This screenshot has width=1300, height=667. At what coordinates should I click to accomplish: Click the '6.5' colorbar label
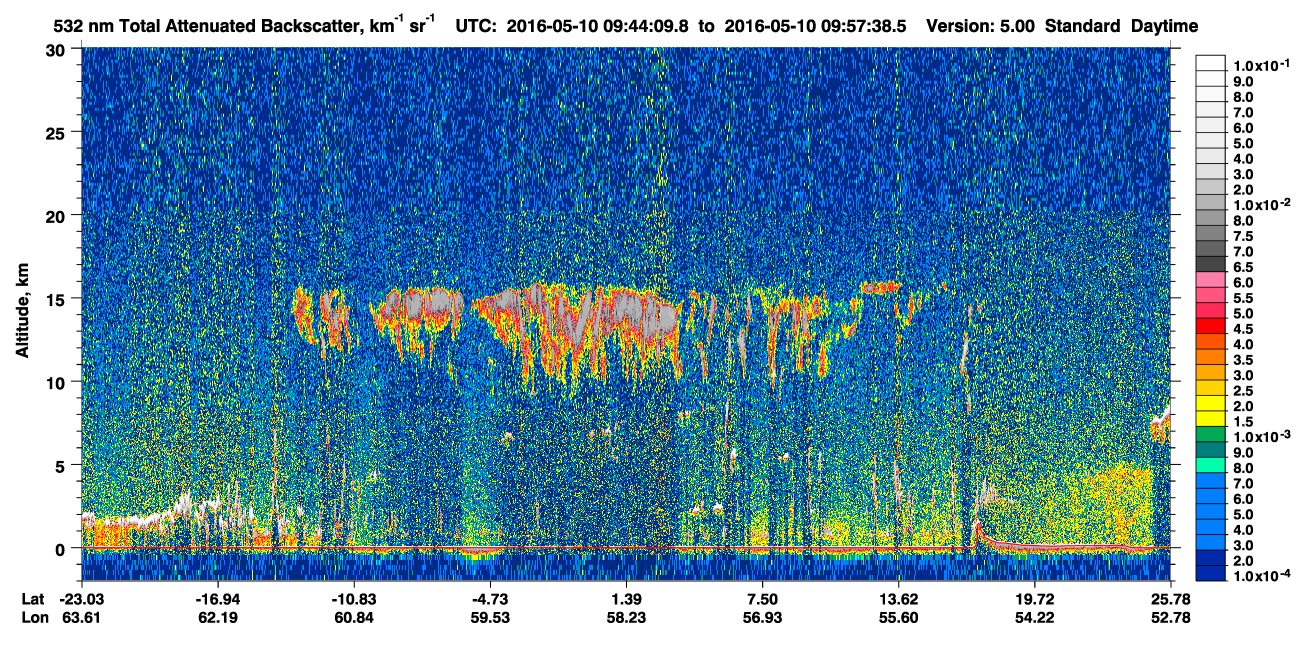[1243, 268]
